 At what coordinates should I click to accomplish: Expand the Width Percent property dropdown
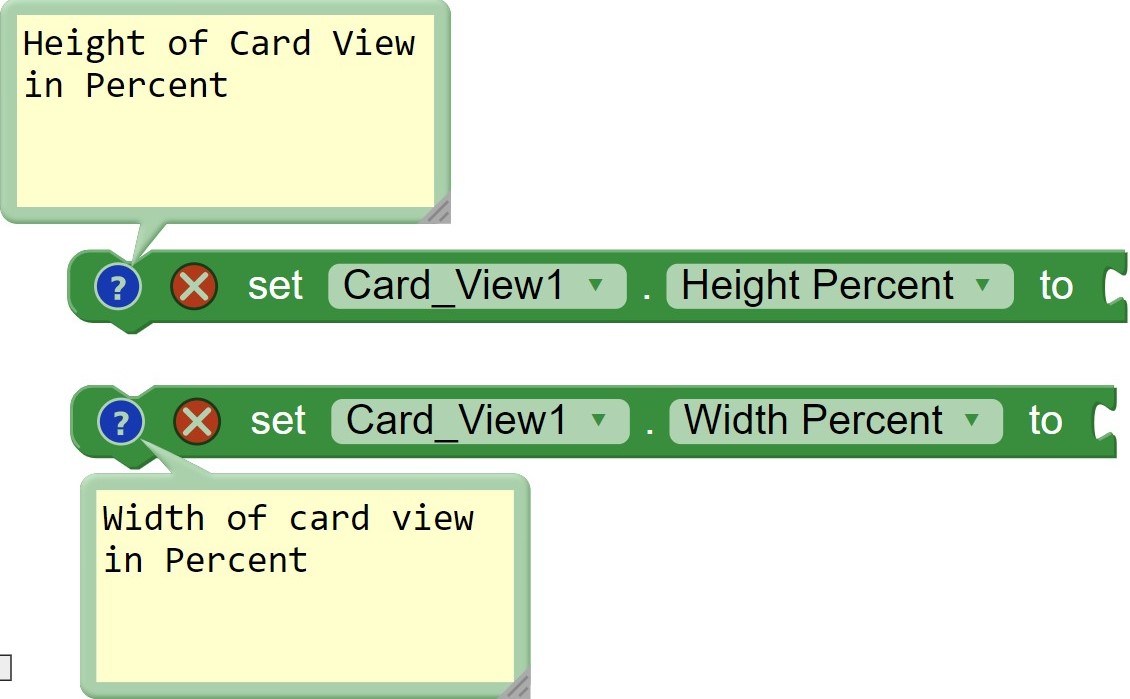point(834,421)
